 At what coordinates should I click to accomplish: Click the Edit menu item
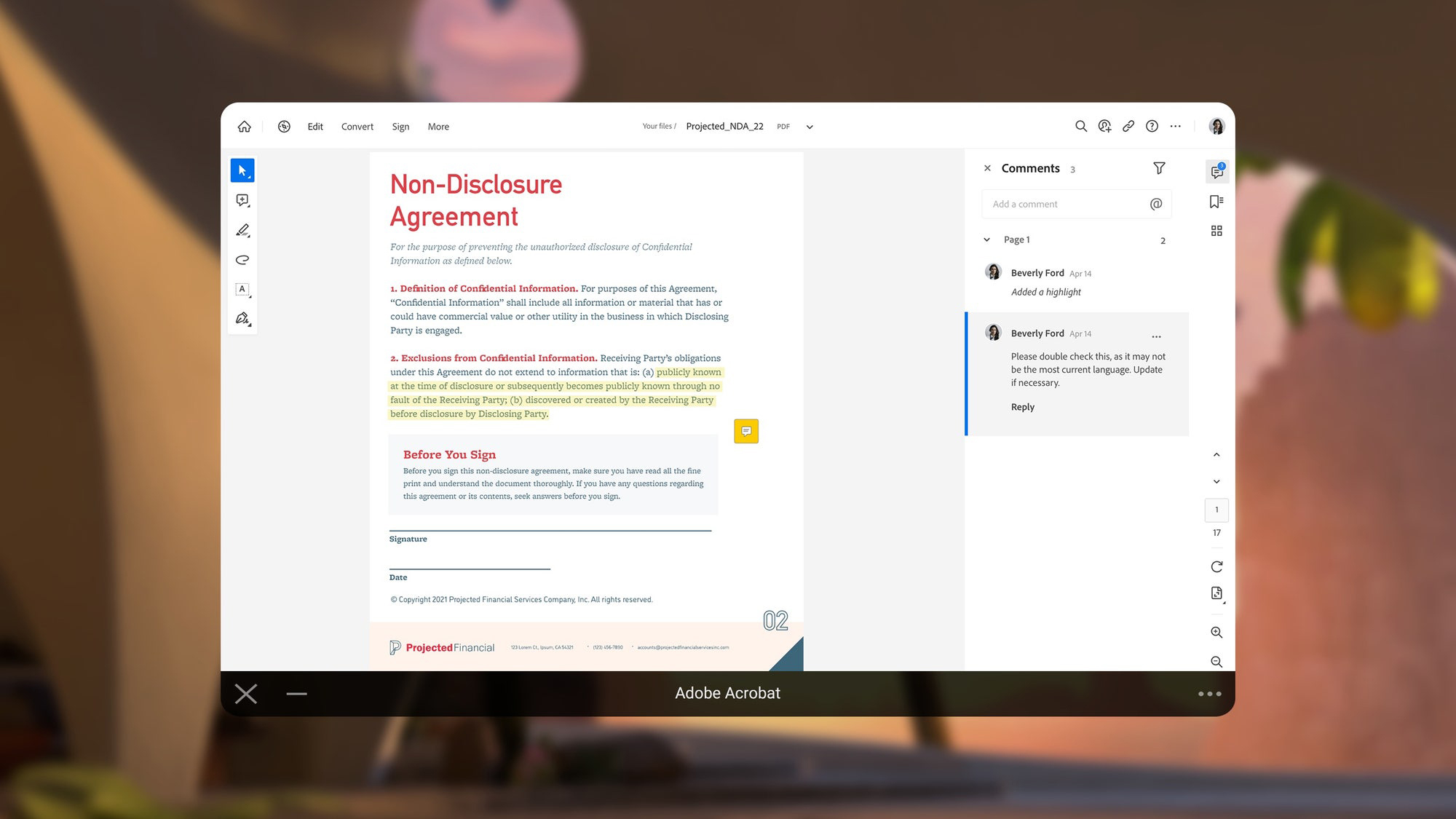tap(315, 126)
